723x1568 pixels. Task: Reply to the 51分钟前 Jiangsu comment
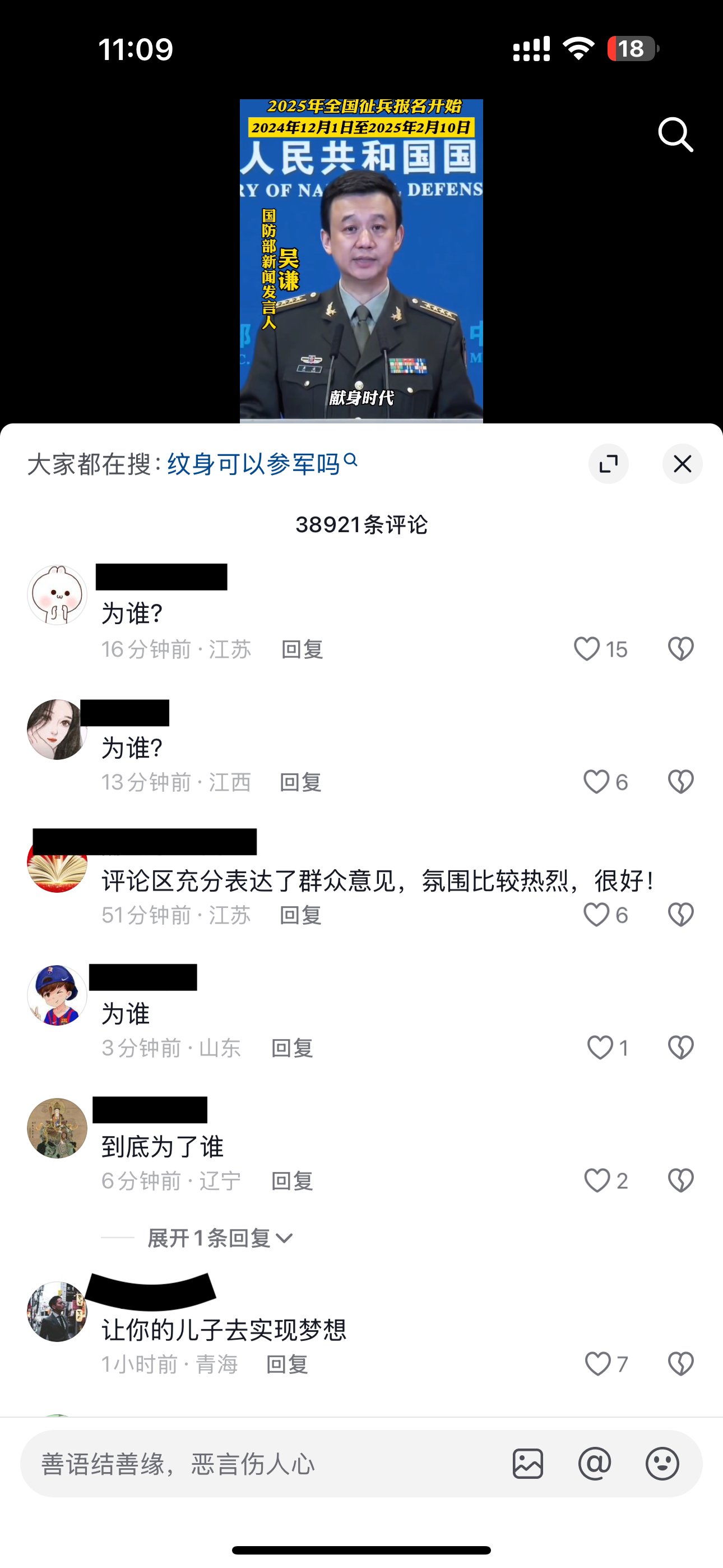pyautogui.click(x=300, y=915)
